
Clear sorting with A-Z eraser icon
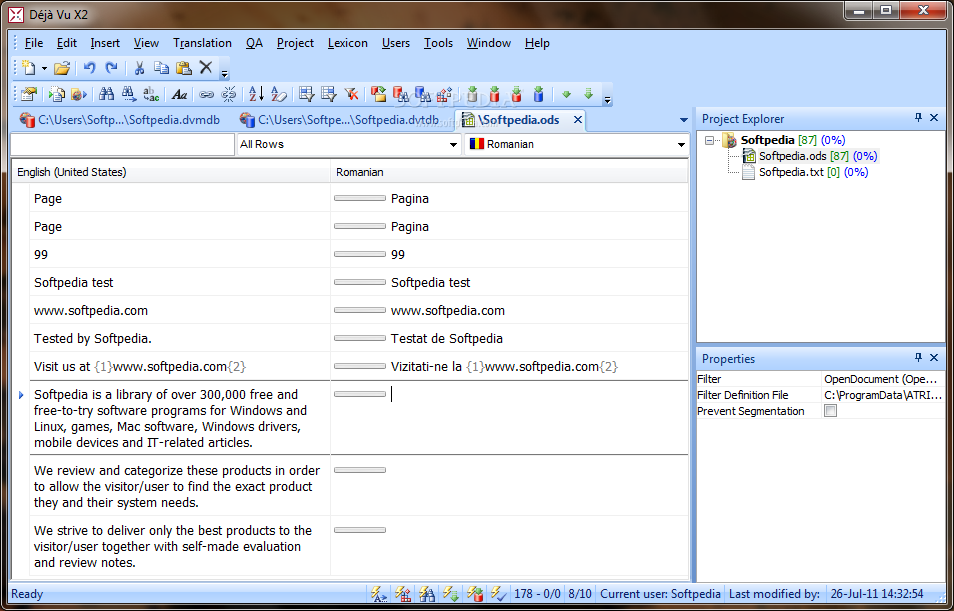(x=279, y=94)
